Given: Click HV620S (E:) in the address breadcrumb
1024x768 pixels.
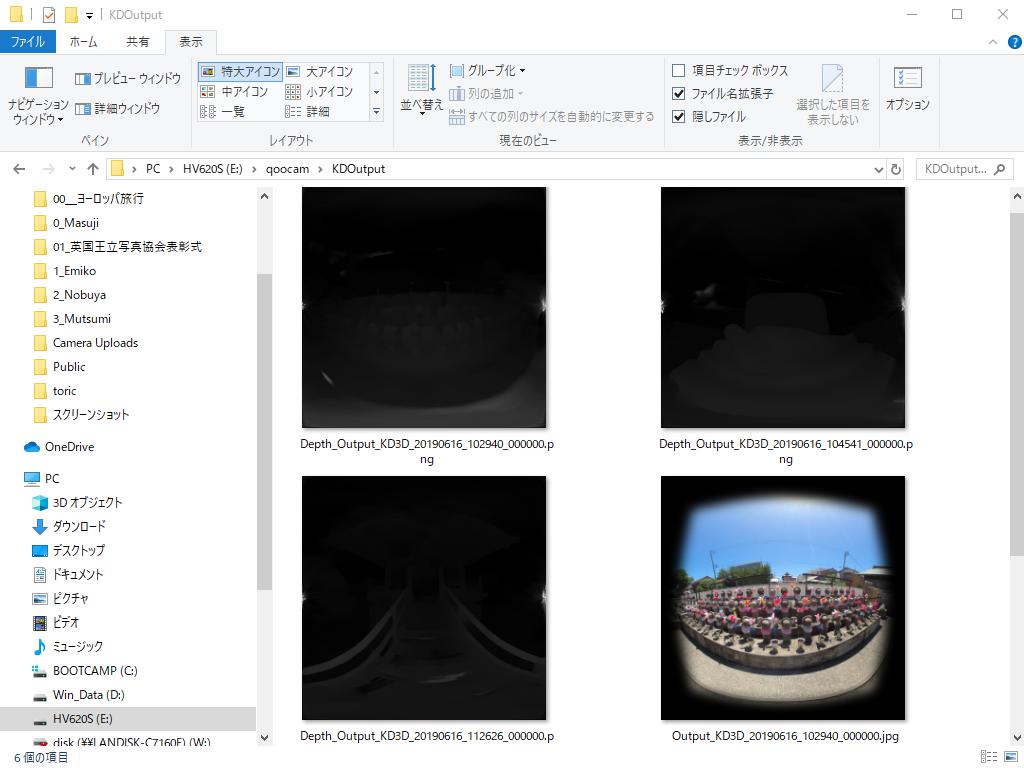Looking at the screenshot, I should coord(212,169).
